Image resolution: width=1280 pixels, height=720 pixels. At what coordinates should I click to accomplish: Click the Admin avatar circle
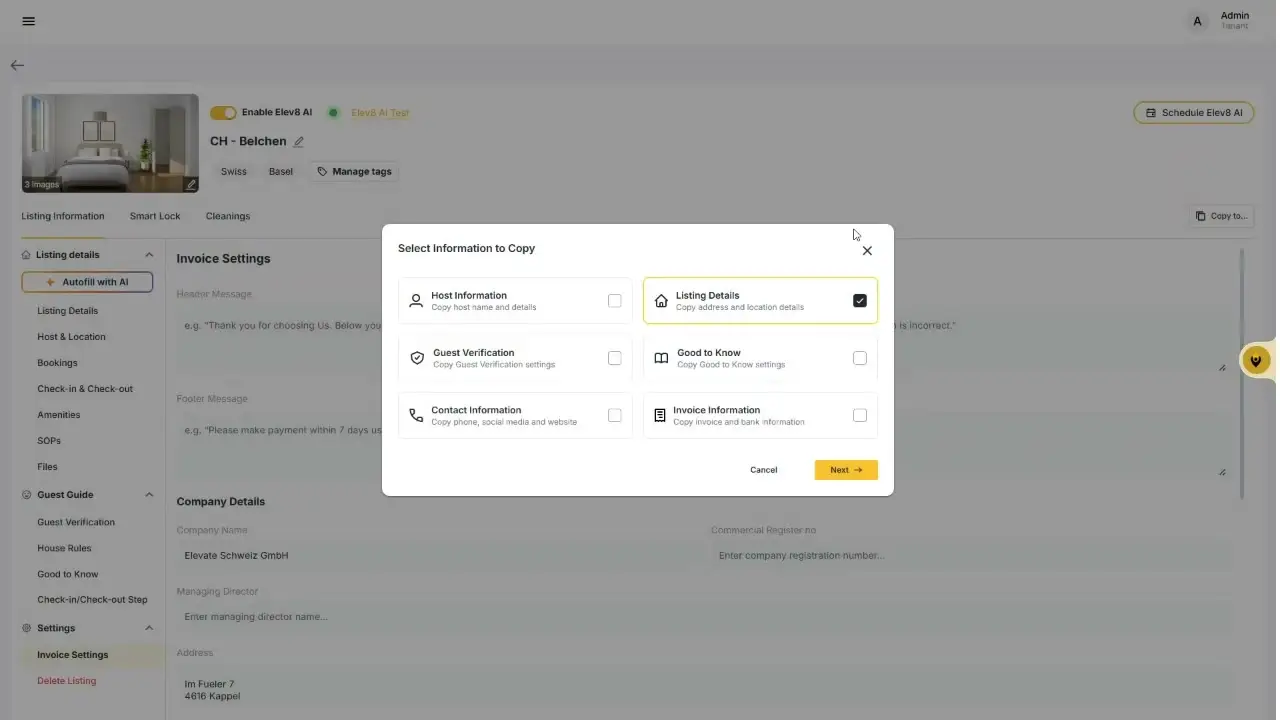pos(1197,21)
